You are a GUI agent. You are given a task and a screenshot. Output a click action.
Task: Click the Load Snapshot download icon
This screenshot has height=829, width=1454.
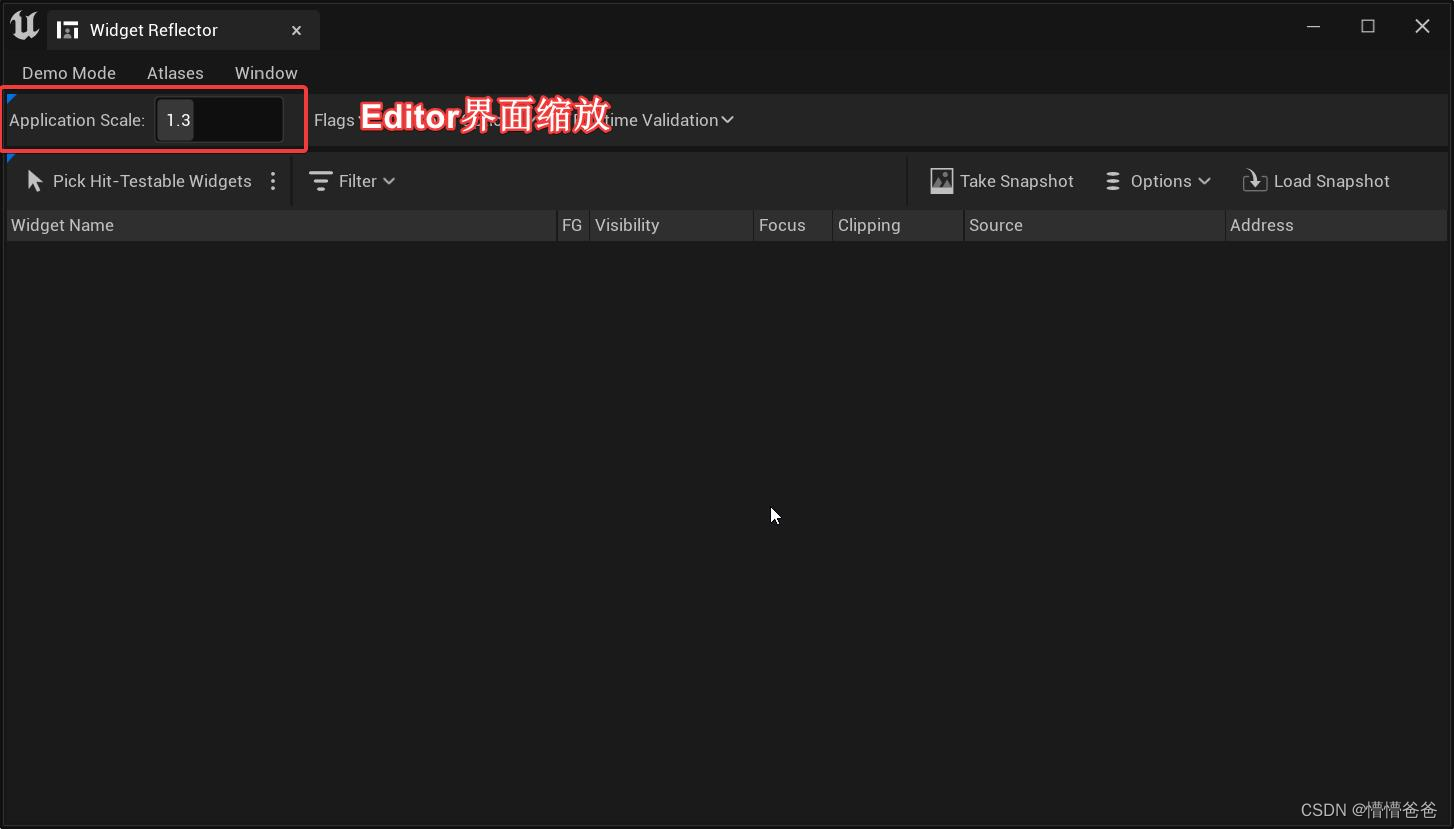pyautogui.click(x=1253, y=181)
